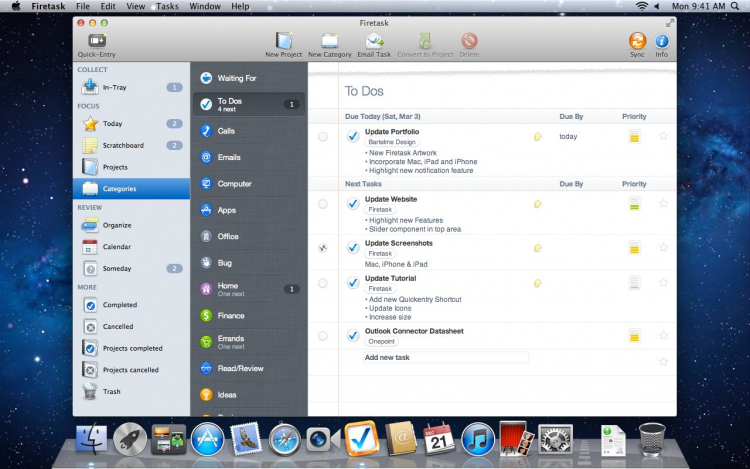Select the Computer category

(x=249, y=184)
